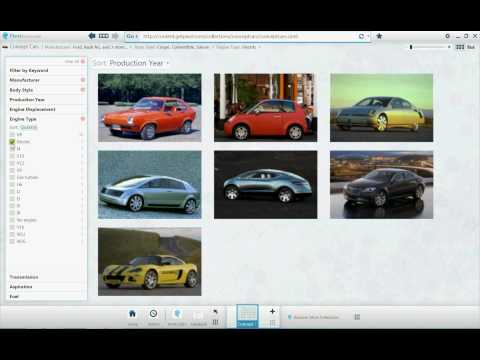Adjust the zoom slider handle in top toolbar
The height and width of the screenshot is (360, 480).
(411, 47)
